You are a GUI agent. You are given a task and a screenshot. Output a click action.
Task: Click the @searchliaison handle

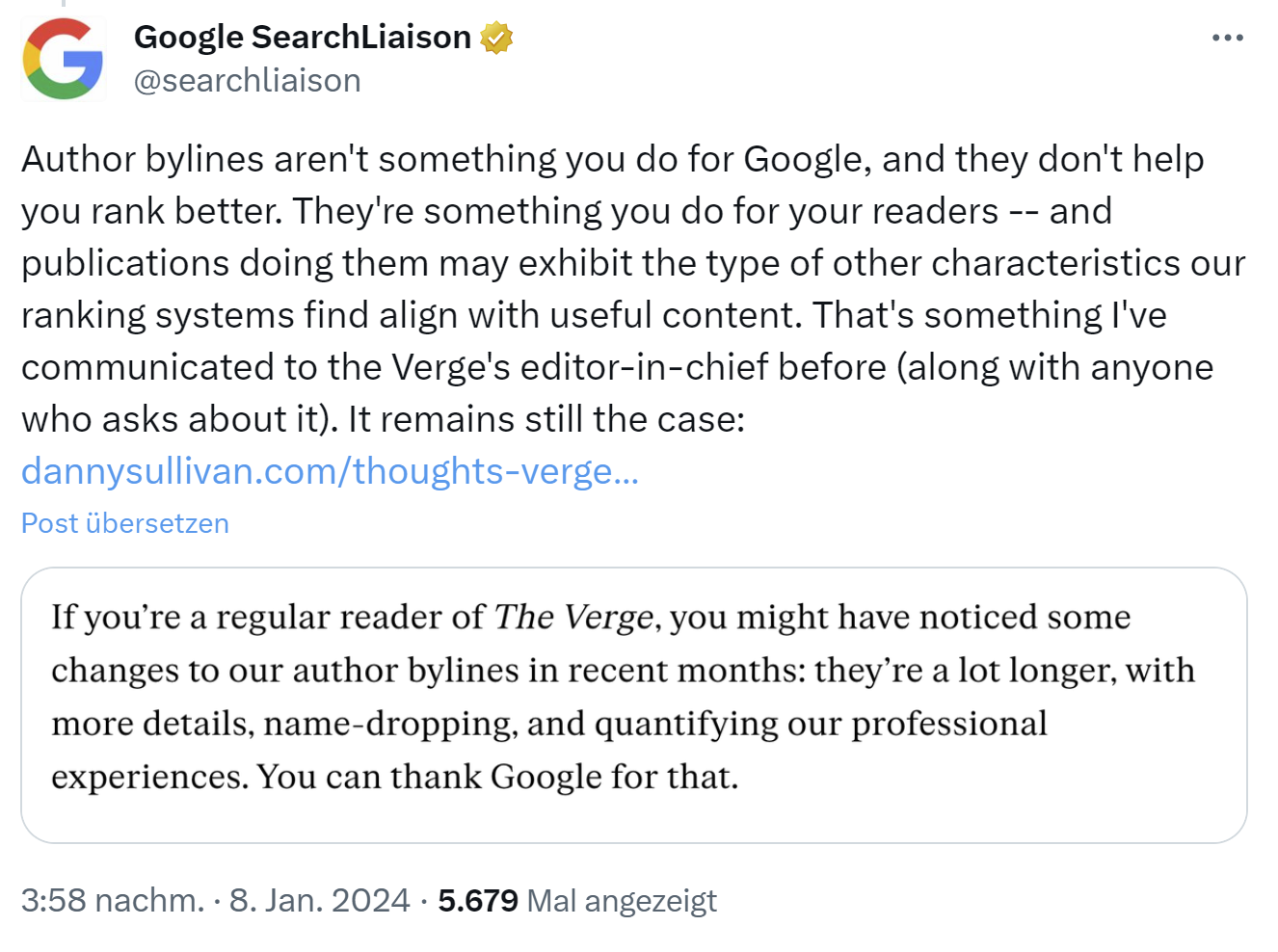(246, 80)
